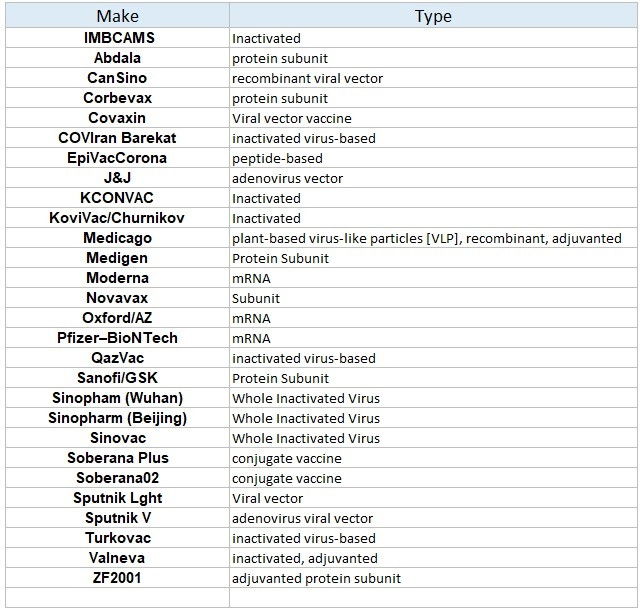The width and height of the screenshot is (644, 612).
Task: Click the Make column header
Action: click(x=117, y=16)
